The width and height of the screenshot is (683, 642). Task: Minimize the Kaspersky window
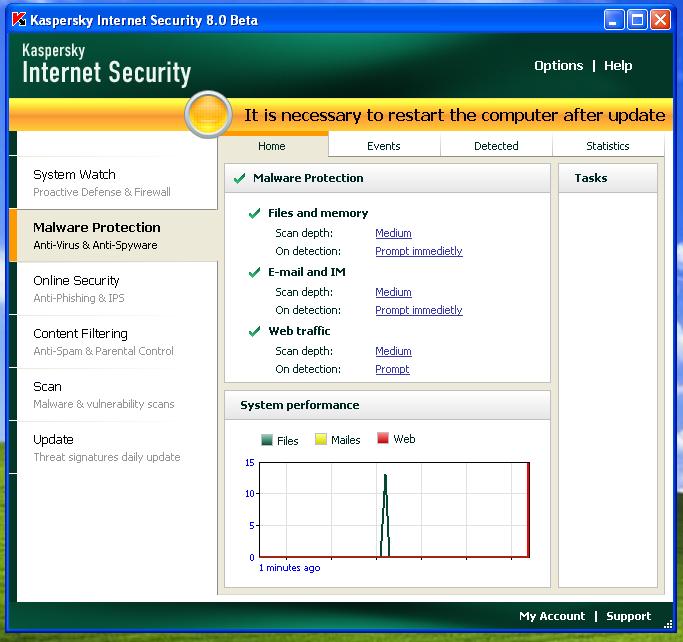tap(614, 20)
